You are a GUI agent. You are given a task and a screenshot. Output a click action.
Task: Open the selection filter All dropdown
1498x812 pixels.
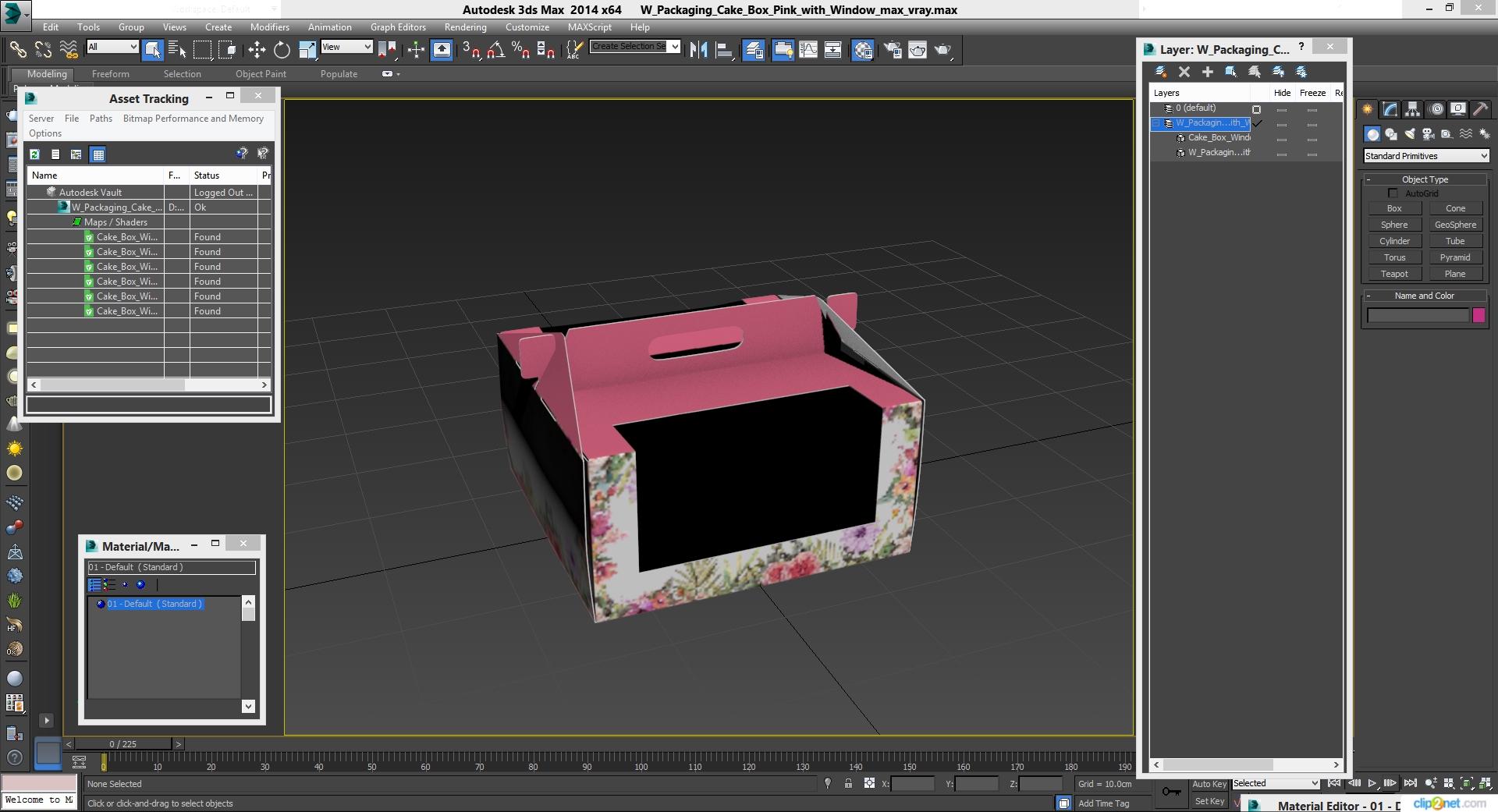click(x=112, y=47)
